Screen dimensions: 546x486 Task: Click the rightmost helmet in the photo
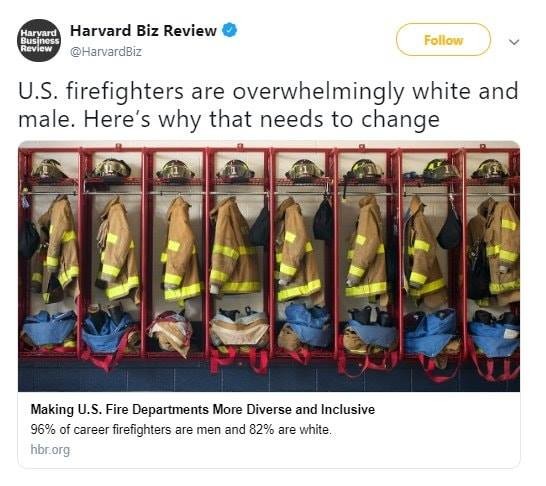490,170
